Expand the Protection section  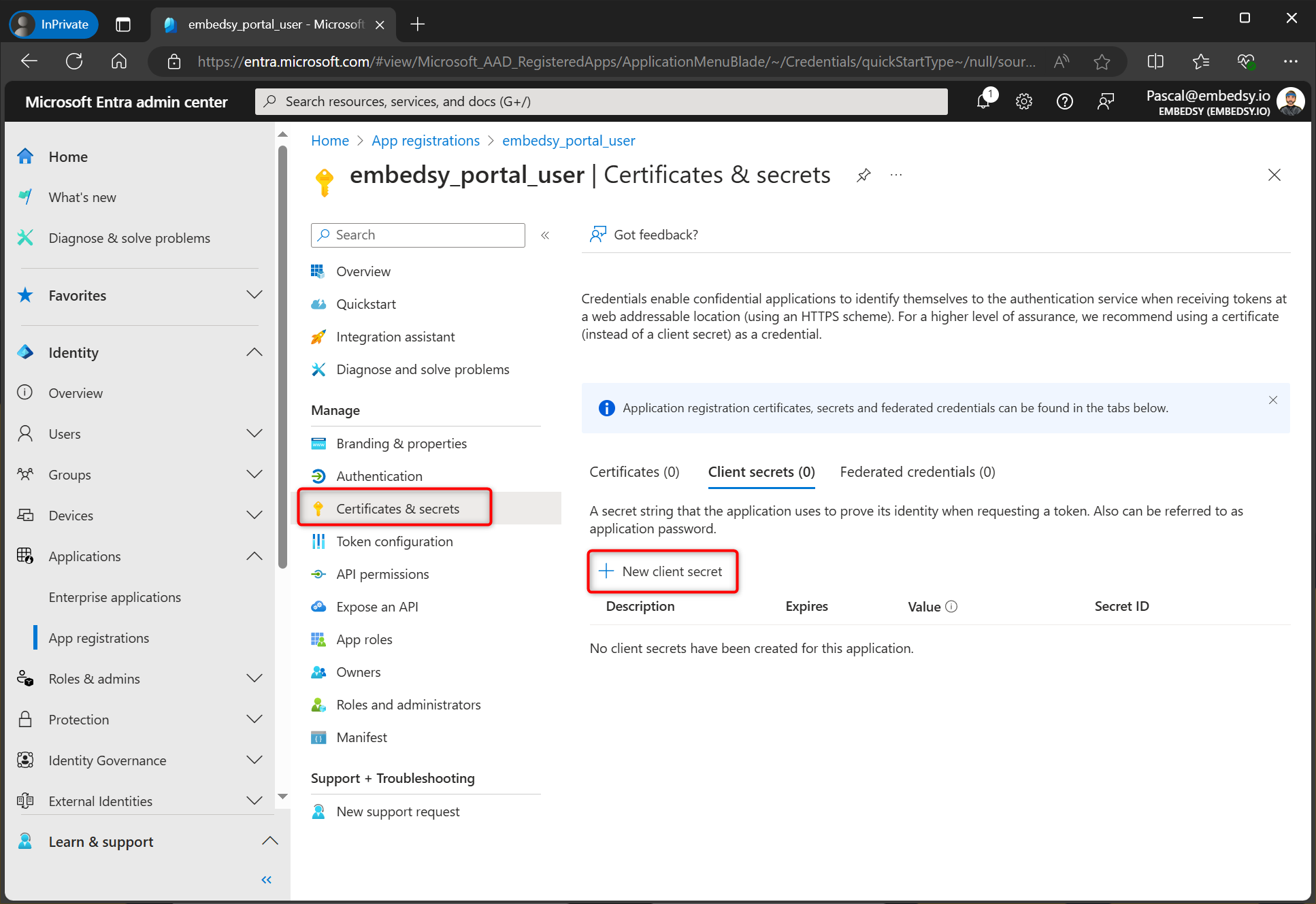click(x=254, y=719)
